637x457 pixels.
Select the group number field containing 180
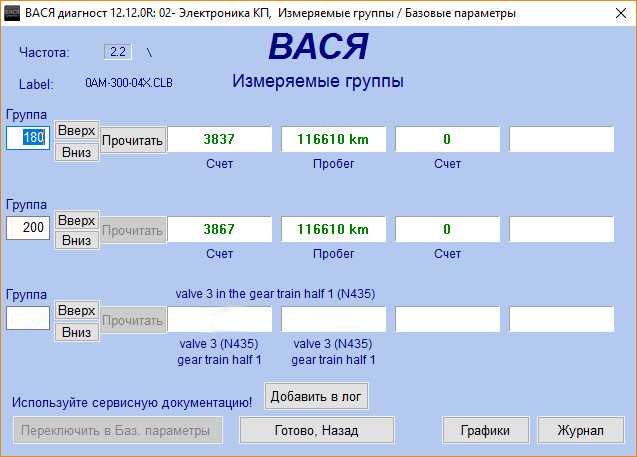tap(28, 138)
